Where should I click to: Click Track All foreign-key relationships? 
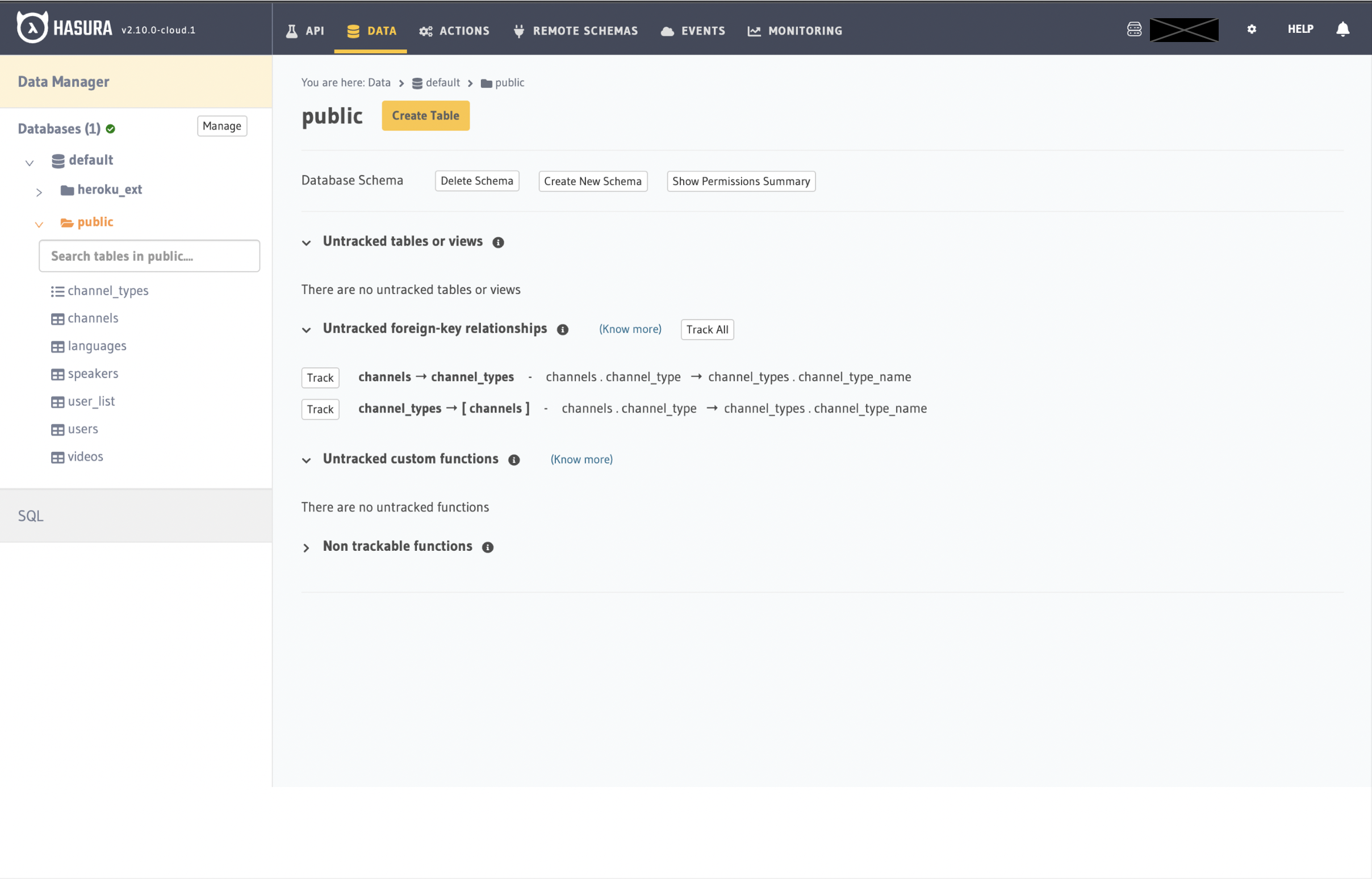coord(706,330)
